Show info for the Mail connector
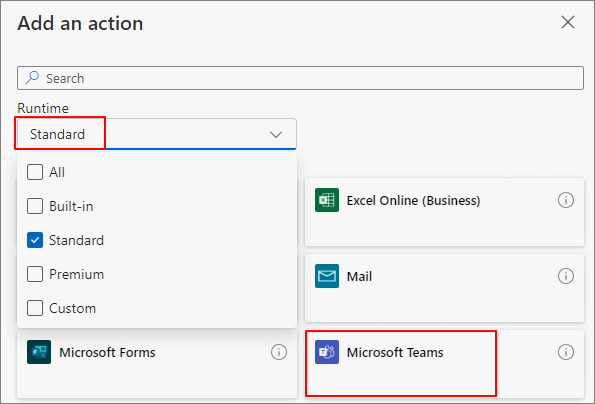This screenshot has width=595, height=404. pos(565,276)
